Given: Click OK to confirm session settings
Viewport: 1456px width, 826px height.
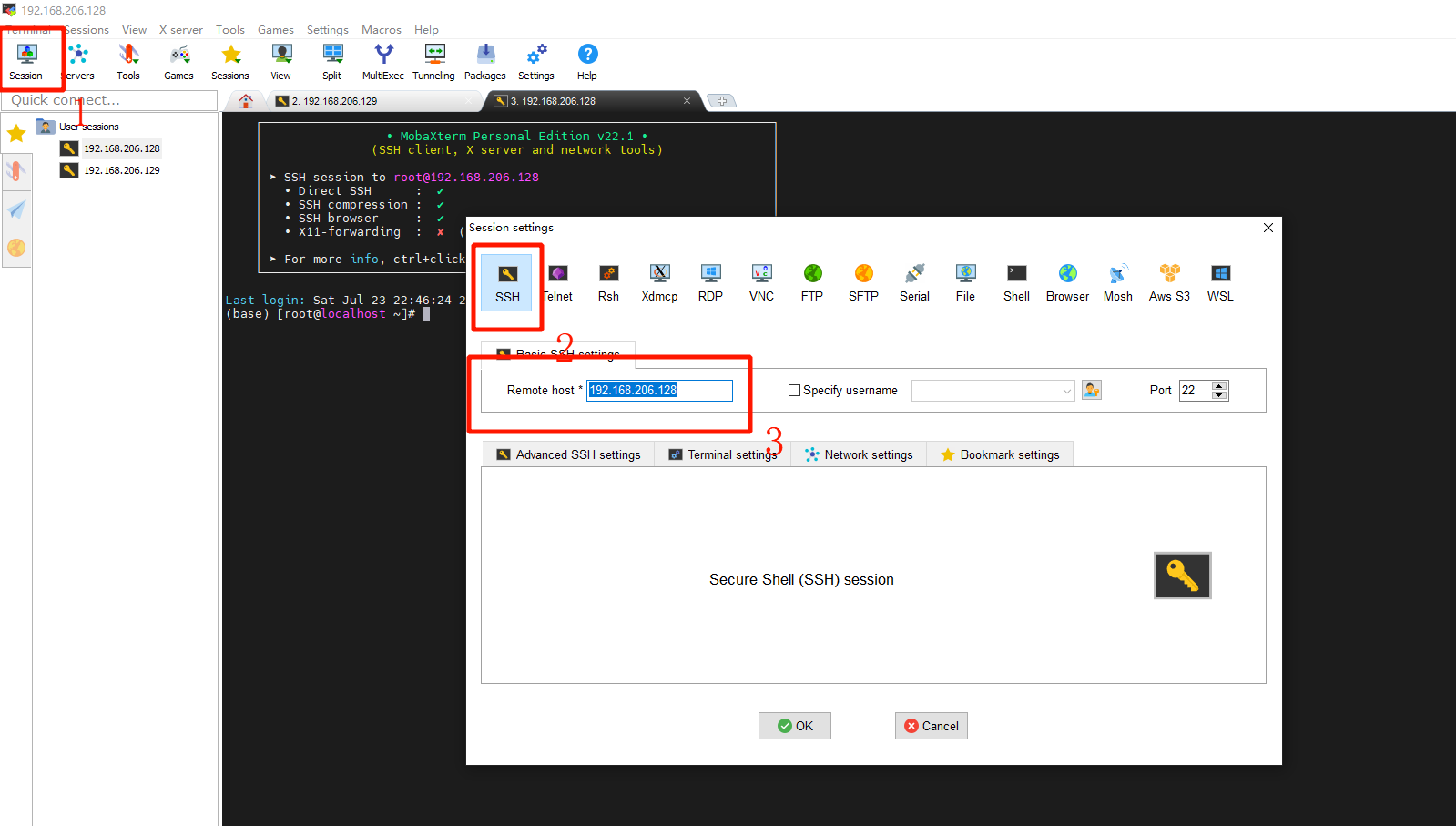Looking at the screenshot, I should [x=795, y=726].
